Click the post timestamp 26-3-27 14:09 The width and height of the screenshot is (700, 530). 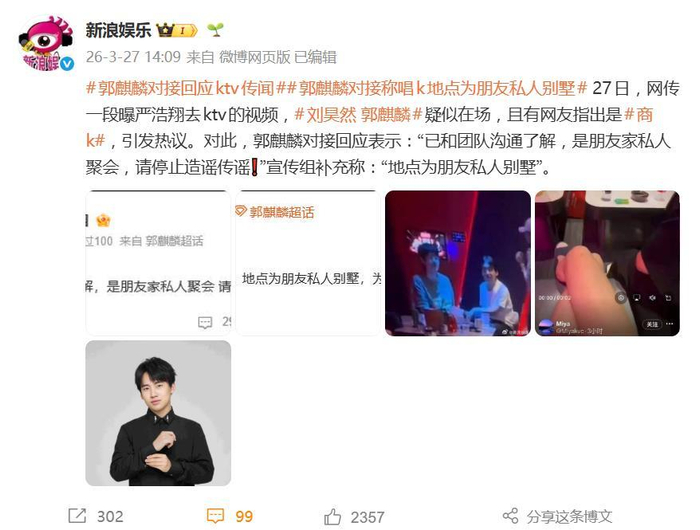(133, 57)
